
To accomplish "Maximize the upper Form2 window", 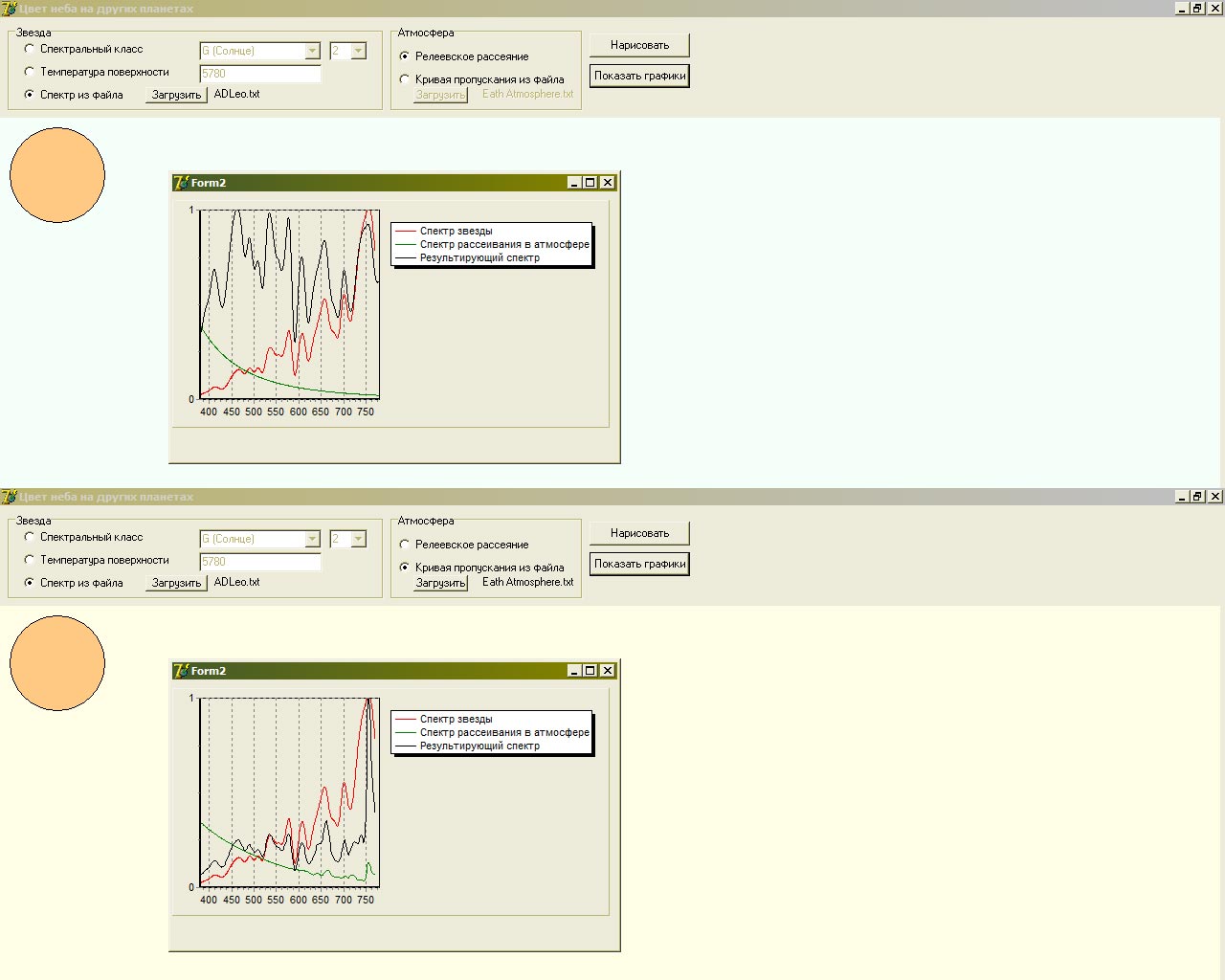I will 590,183.
